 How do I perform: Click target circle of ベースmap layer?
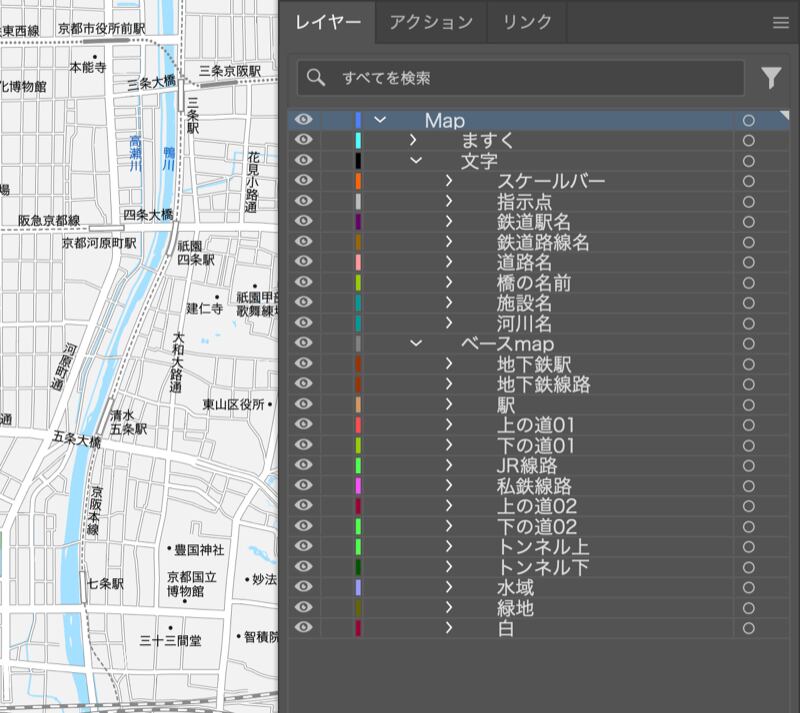pyautogui.click(x=748, y=344)
